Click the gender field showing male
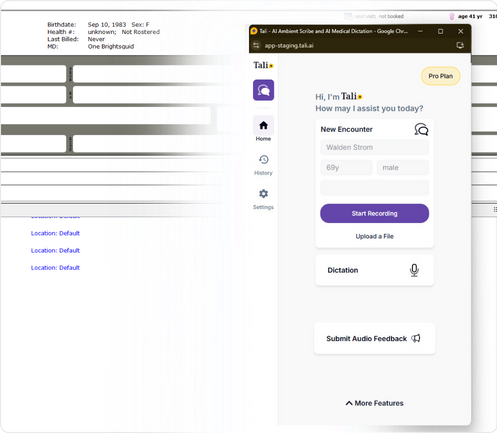 click(403, 167)
